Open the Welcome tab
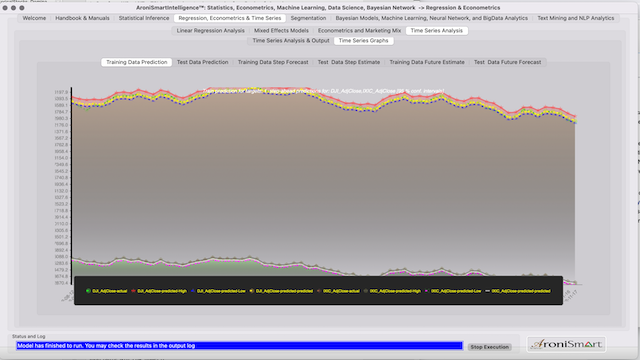This screenshot has width=640, height=360. (x=34, y=18)
